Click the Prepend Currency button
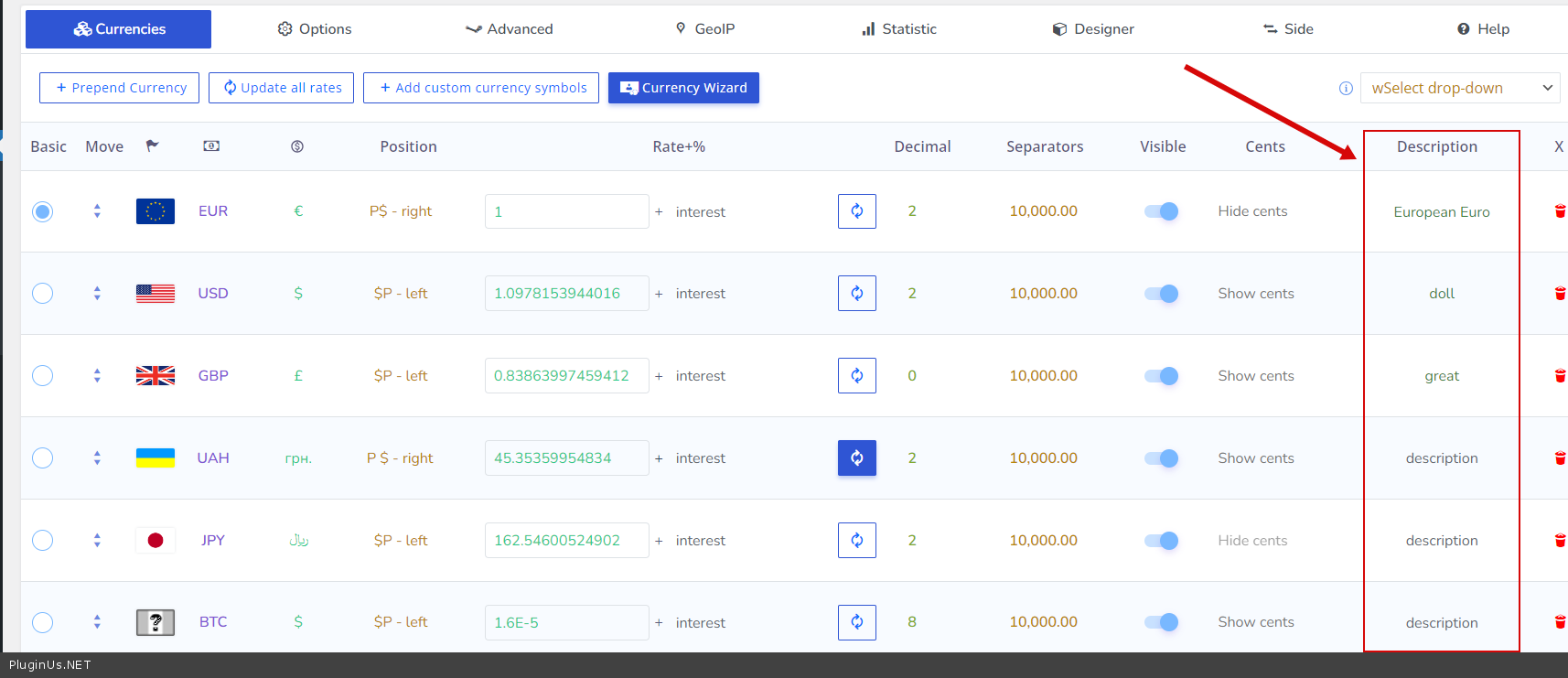This screenshot has width=1568, height=678. point(119,88)
